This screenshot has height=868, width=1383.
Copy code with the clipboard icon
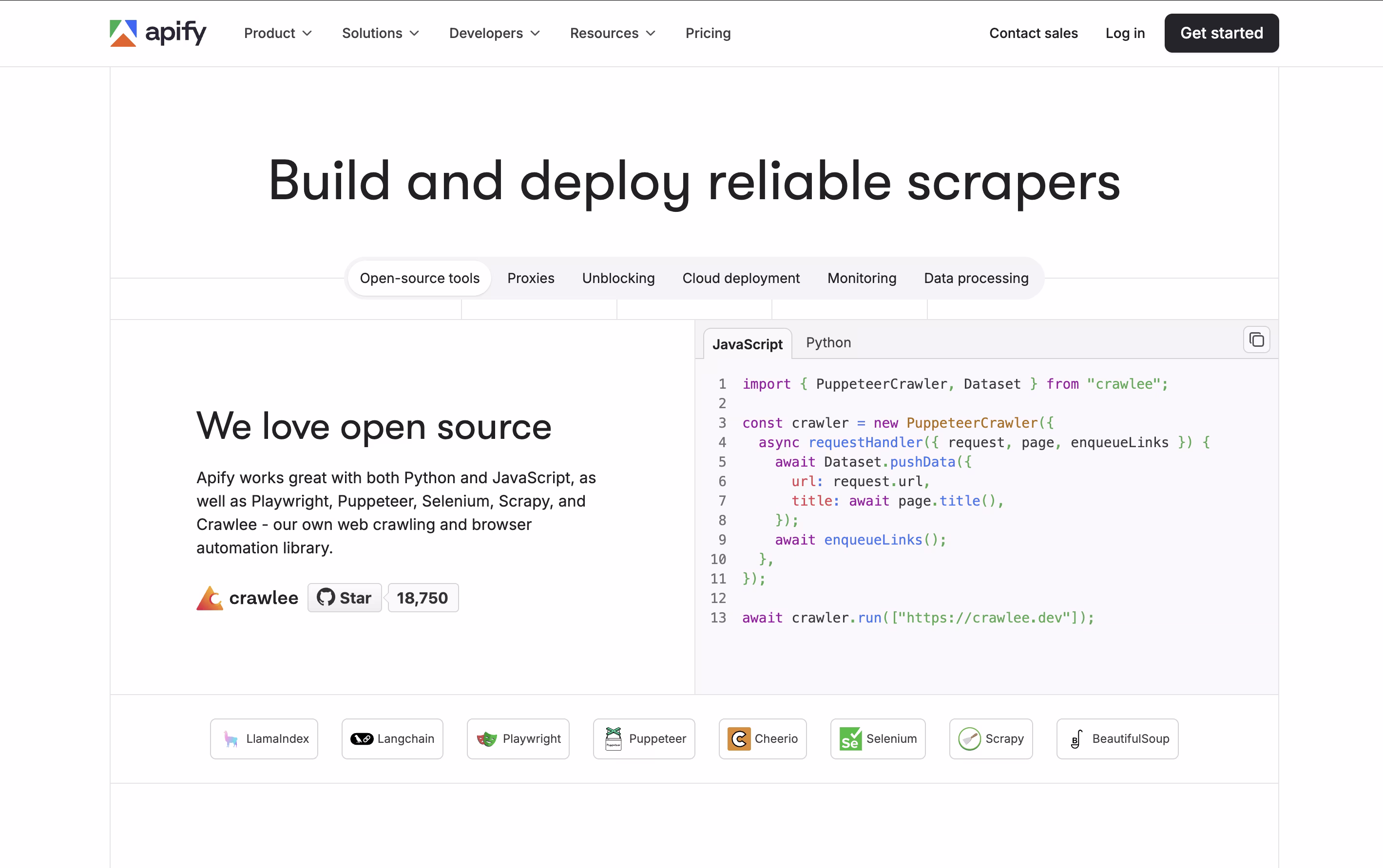1256,340
